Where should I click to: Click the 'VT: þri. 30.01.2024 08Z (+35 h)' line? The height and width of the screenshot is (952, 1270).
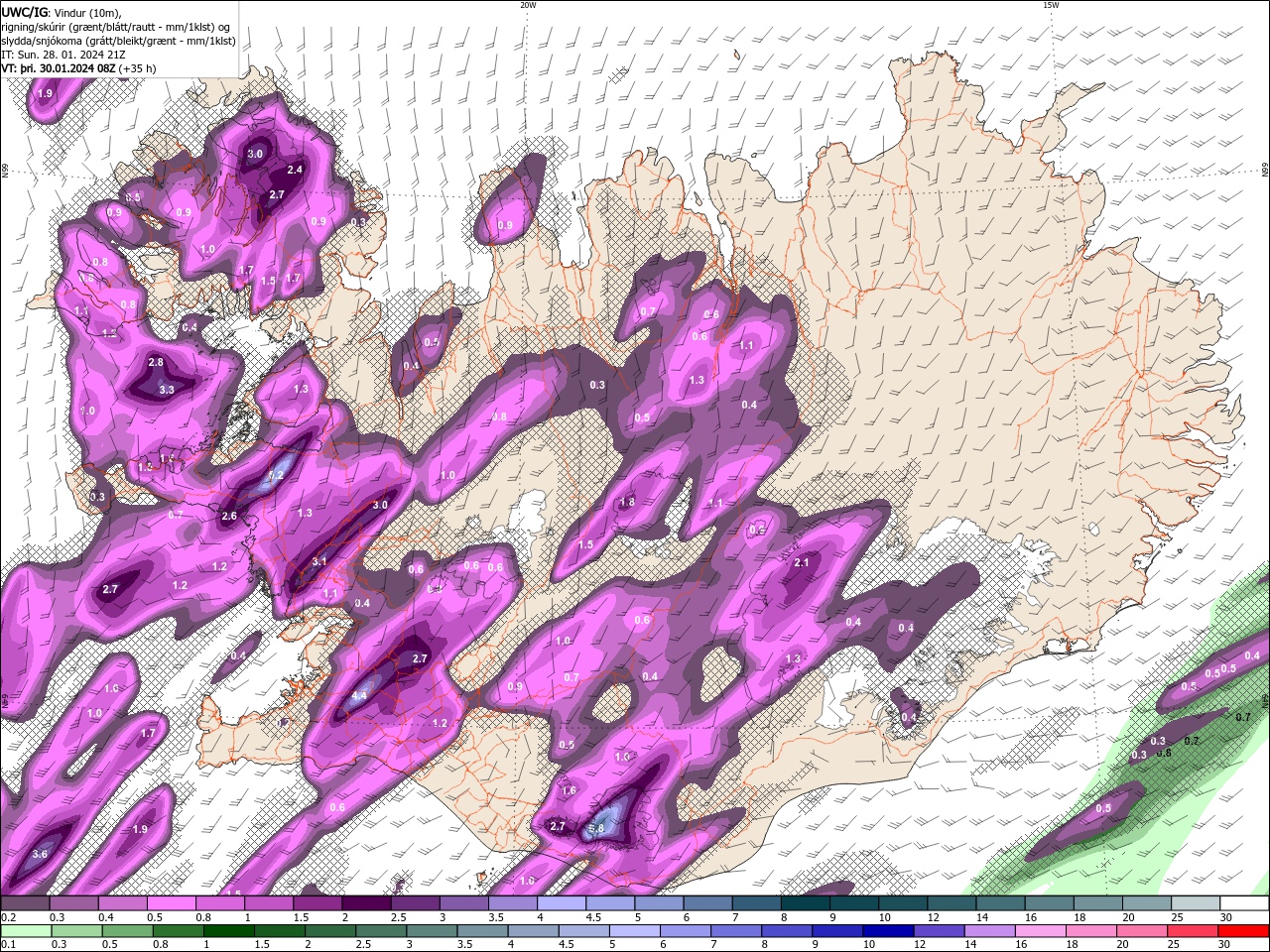[77, 68]
